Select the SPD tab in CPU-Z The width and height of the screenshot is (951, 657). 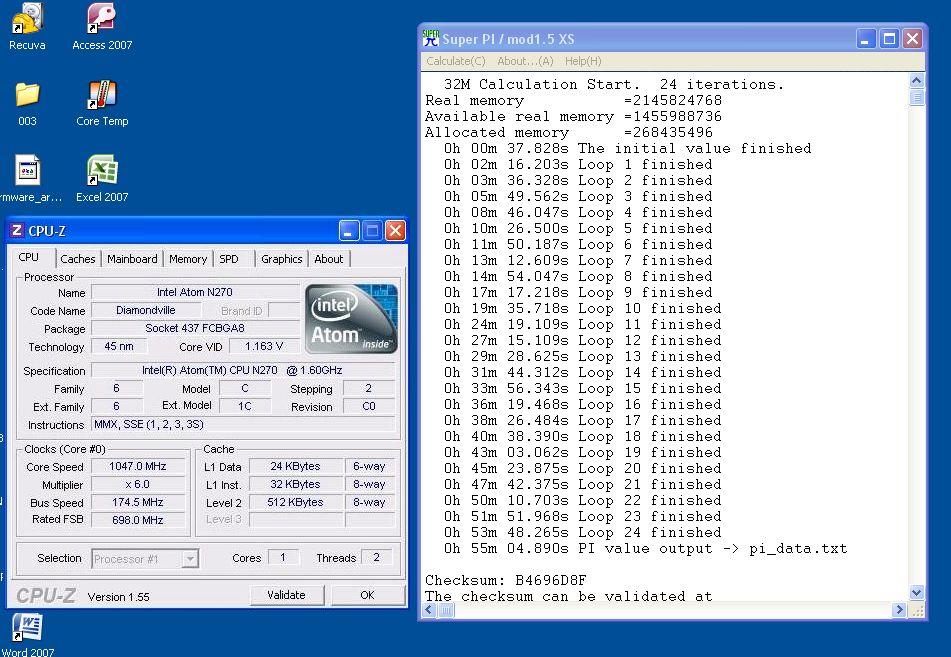click(x=229, y=259)
